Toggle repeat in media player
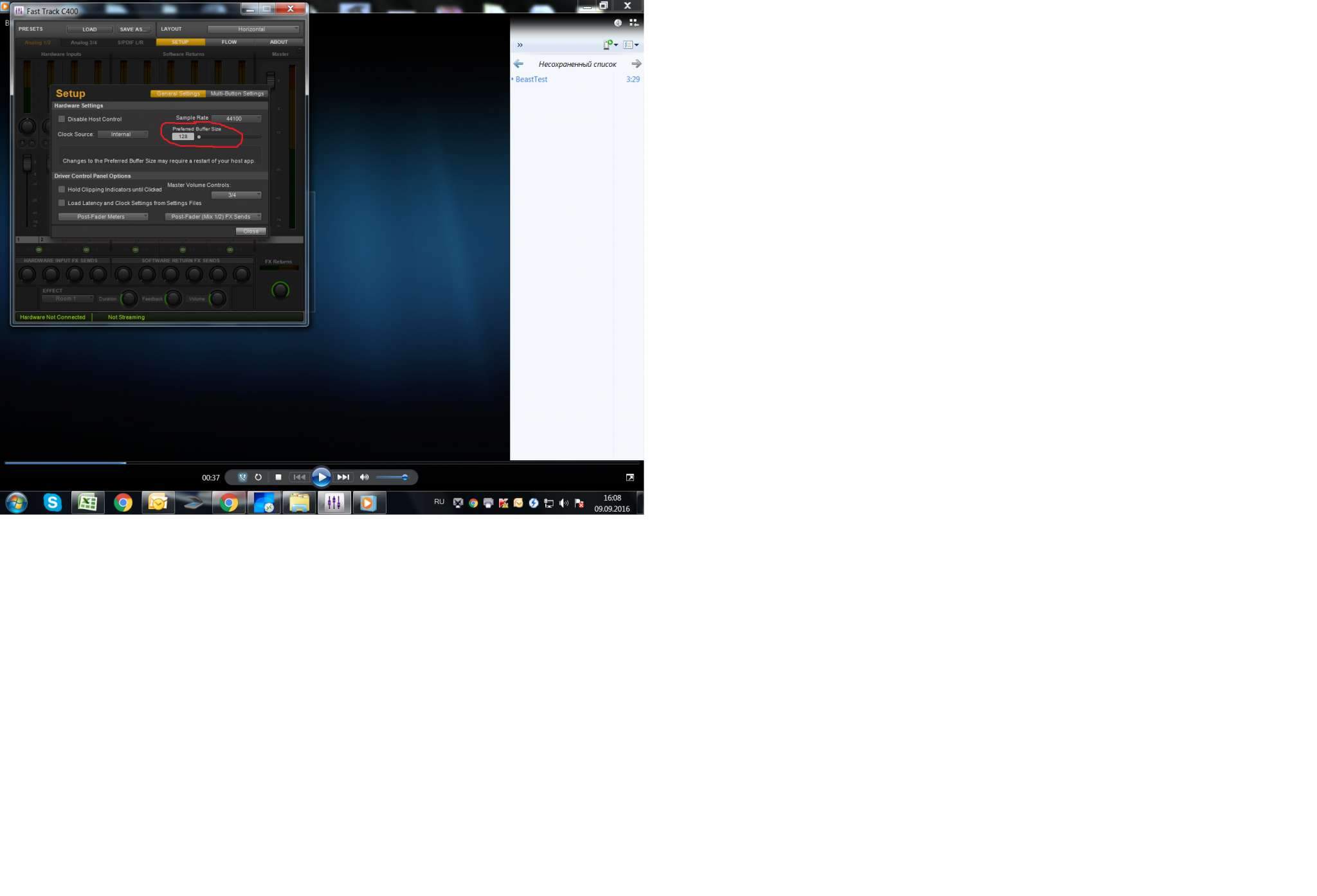The height and width of the screenshot is (896, 1317). point(259,477)
